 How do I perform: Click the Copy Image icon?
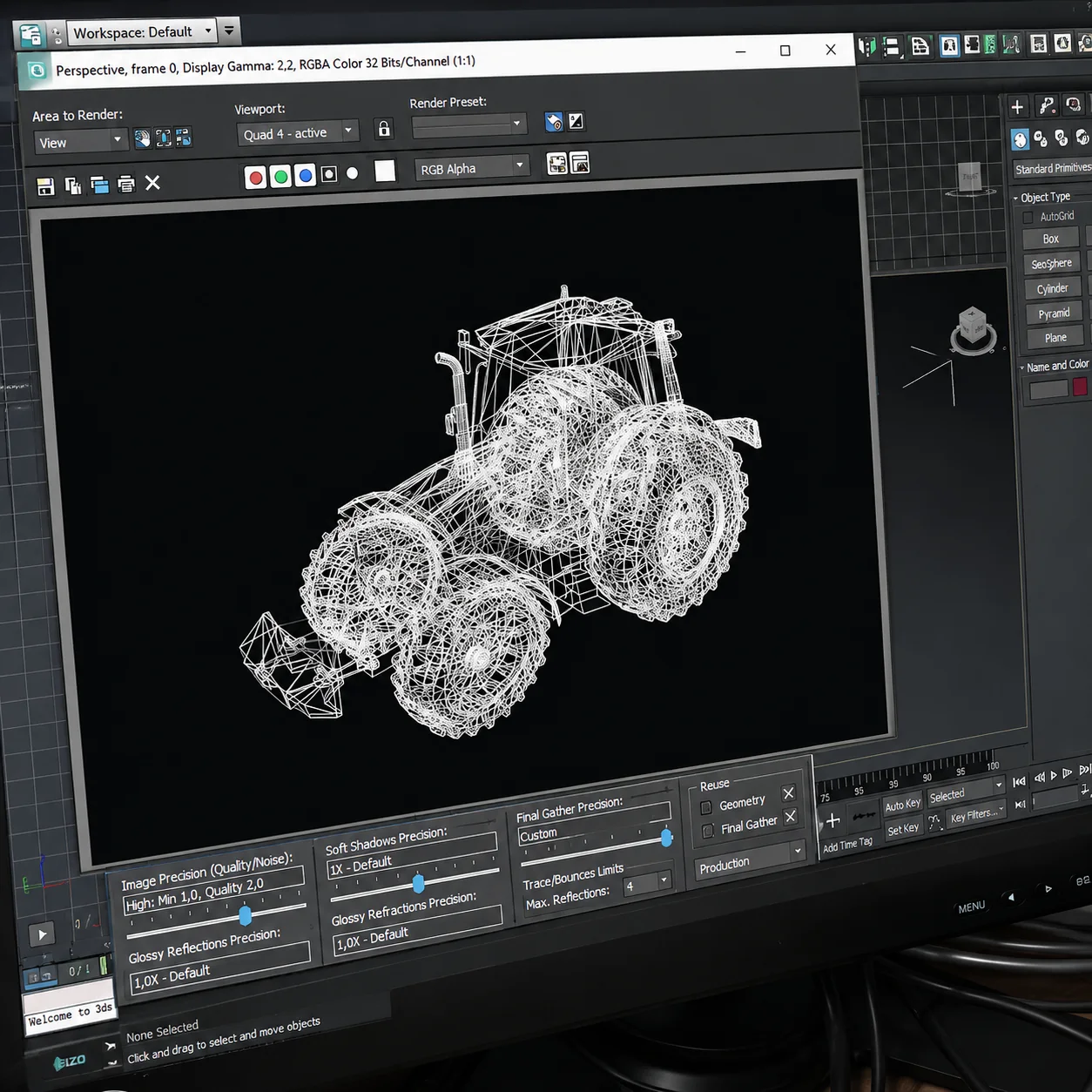click(x=73, y=185)
